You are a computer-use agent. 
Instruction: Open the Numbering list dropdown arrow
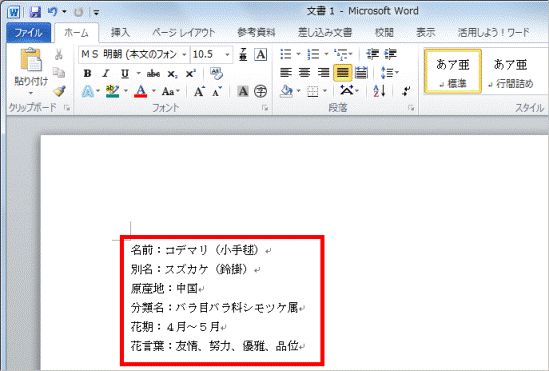pos(326,54)
